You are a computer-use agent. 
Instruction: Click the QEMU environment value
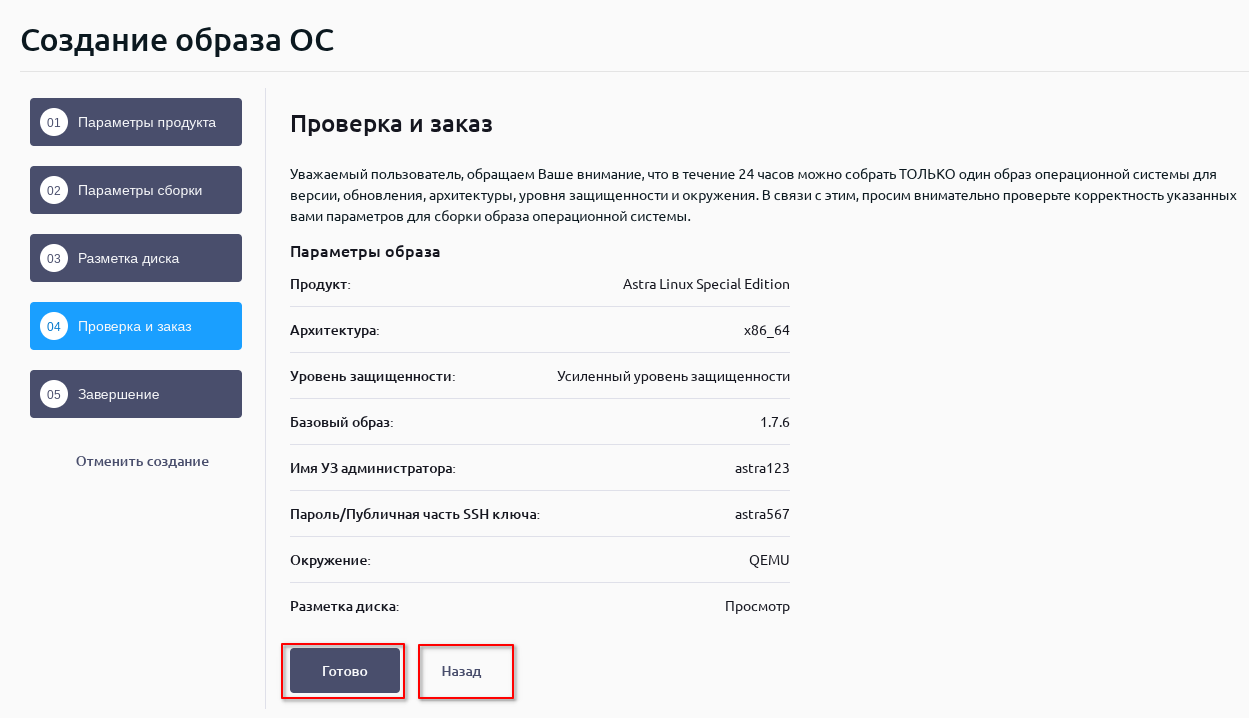769,560
